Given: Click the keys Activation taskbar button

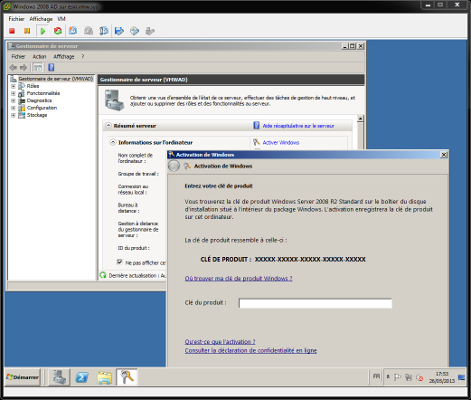Looking at the screenshot, I should (x=127, y=377).
